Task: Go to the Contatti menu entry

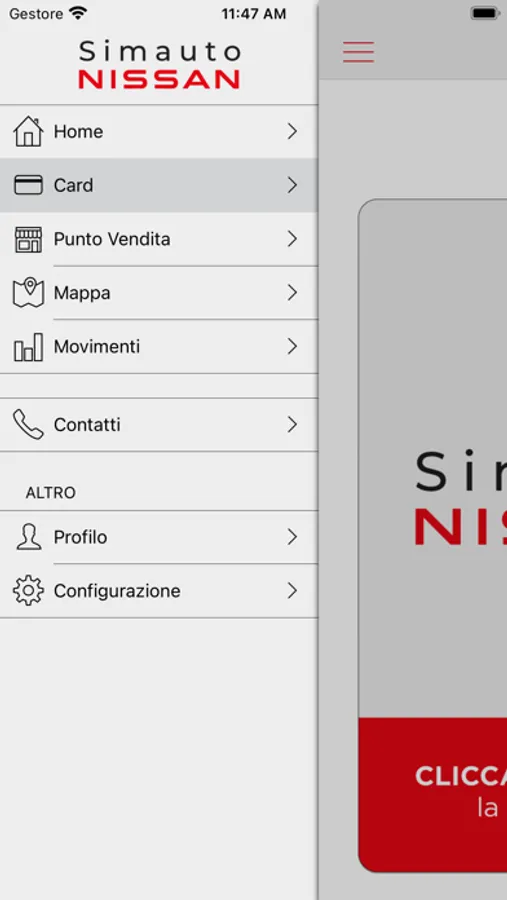Action: pos(158,425)
